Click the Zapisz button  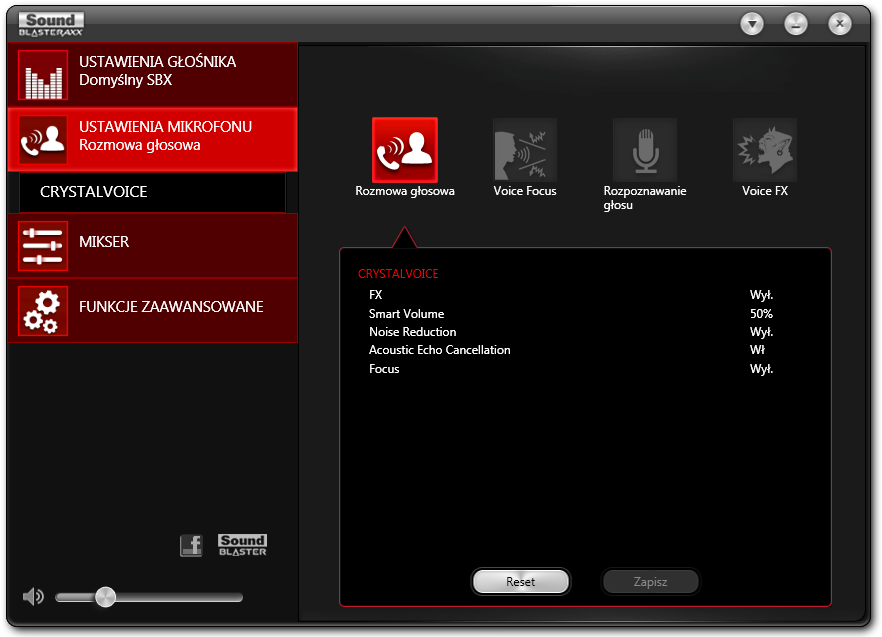[x=651, y=581]
